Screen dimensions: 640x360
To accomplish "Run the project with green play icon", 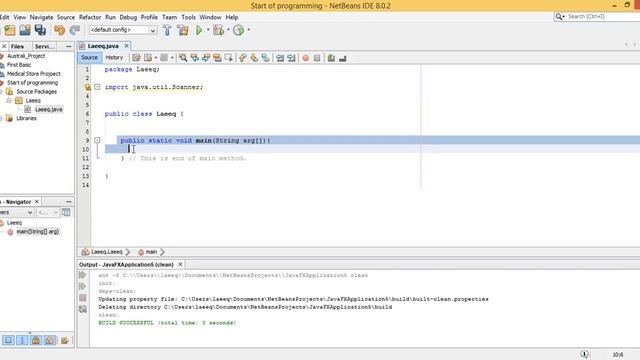I will pyautogui.click(x=199, y=30).
